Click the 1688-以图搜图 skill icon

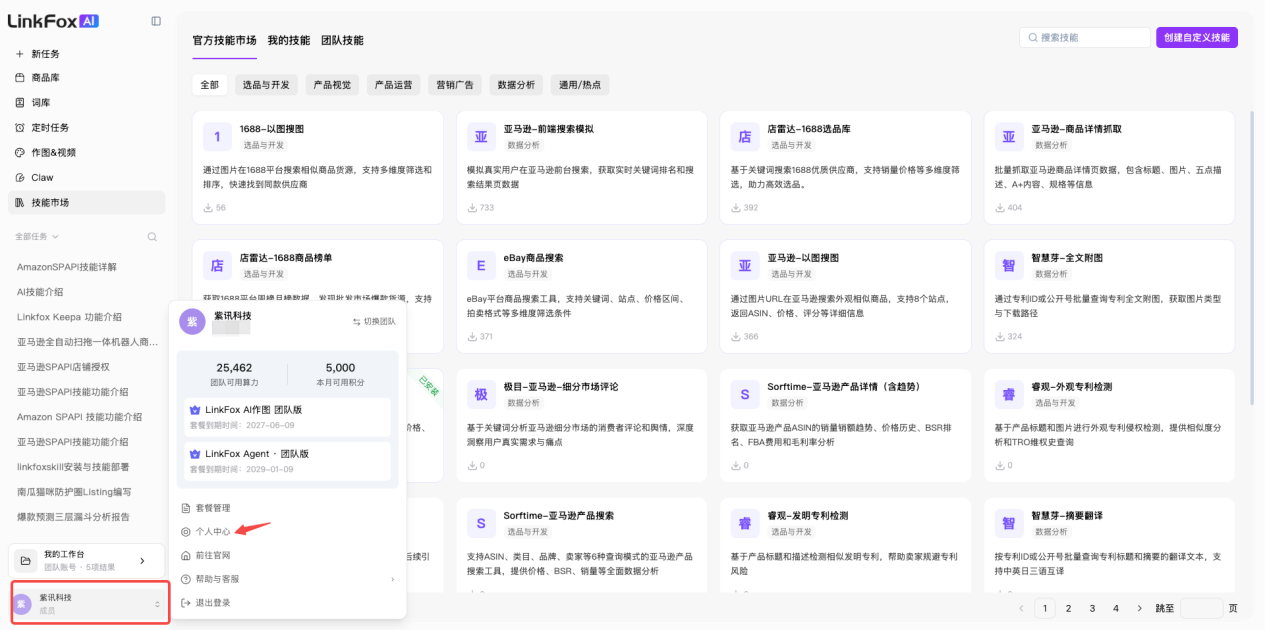coord(217,137)
